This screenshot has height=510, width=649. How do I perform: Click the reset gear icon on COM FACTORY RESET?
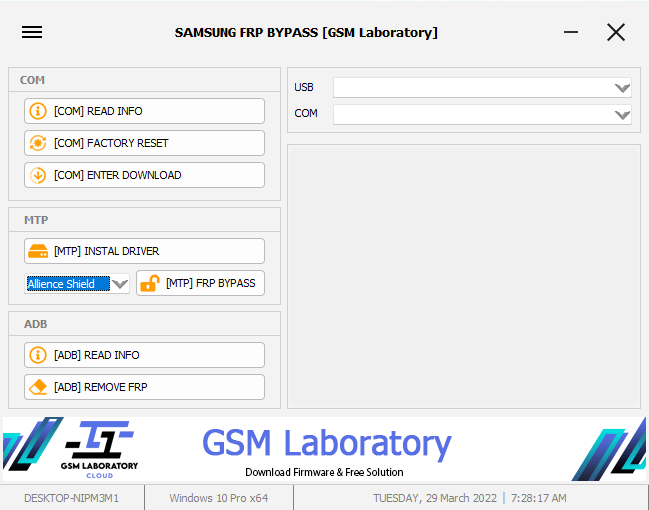(38, 143)
